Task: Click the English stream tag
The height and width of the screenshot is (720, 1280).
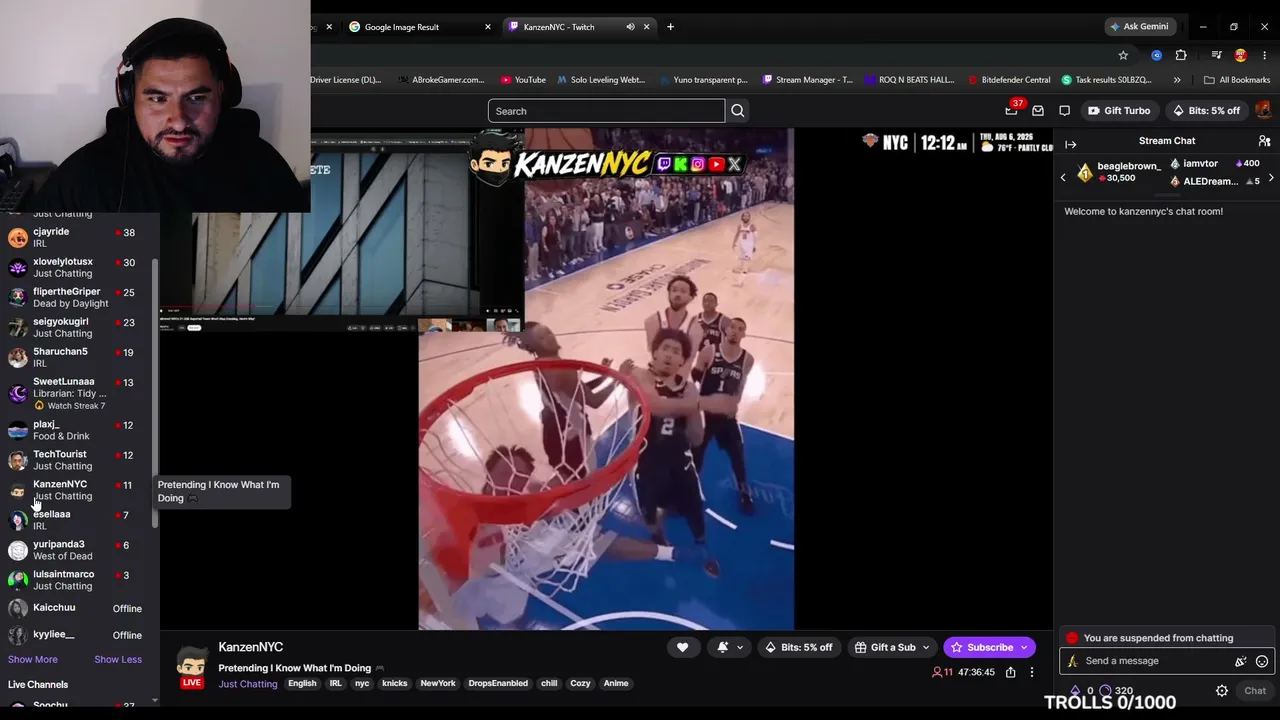Action: 302,684
